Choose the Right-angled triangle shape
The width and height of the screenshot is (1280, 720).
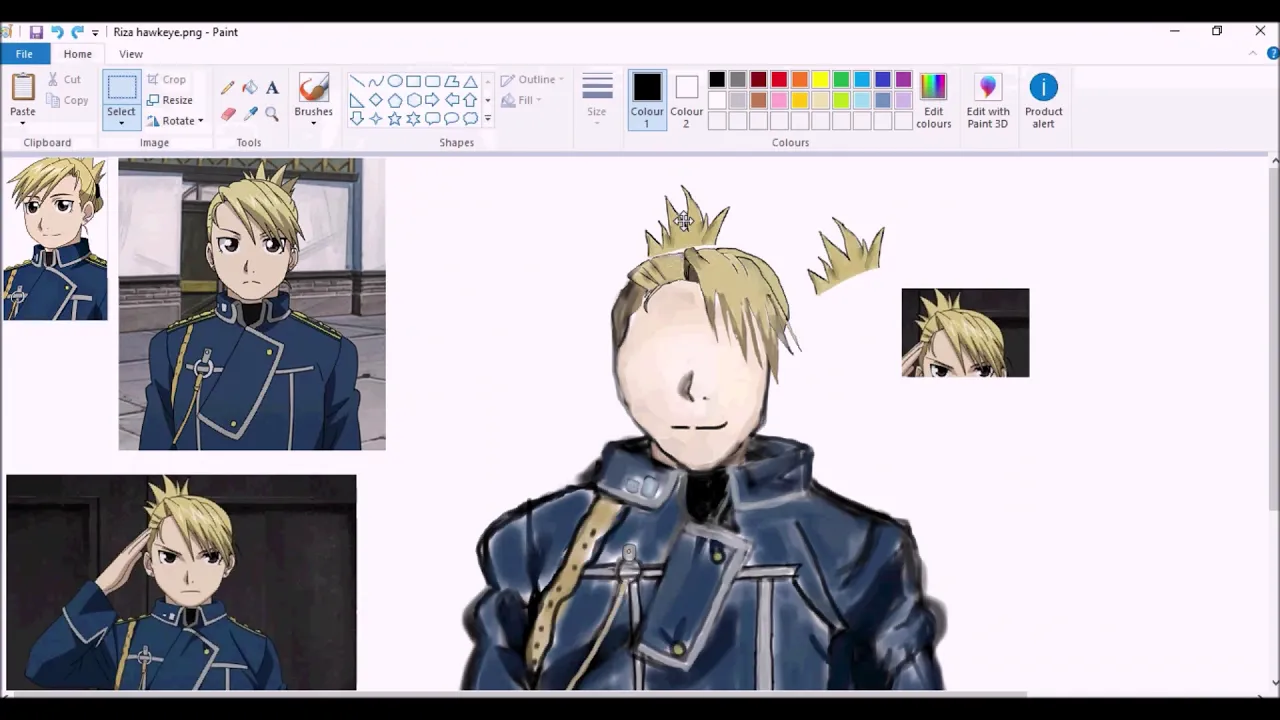pos(357,100)
